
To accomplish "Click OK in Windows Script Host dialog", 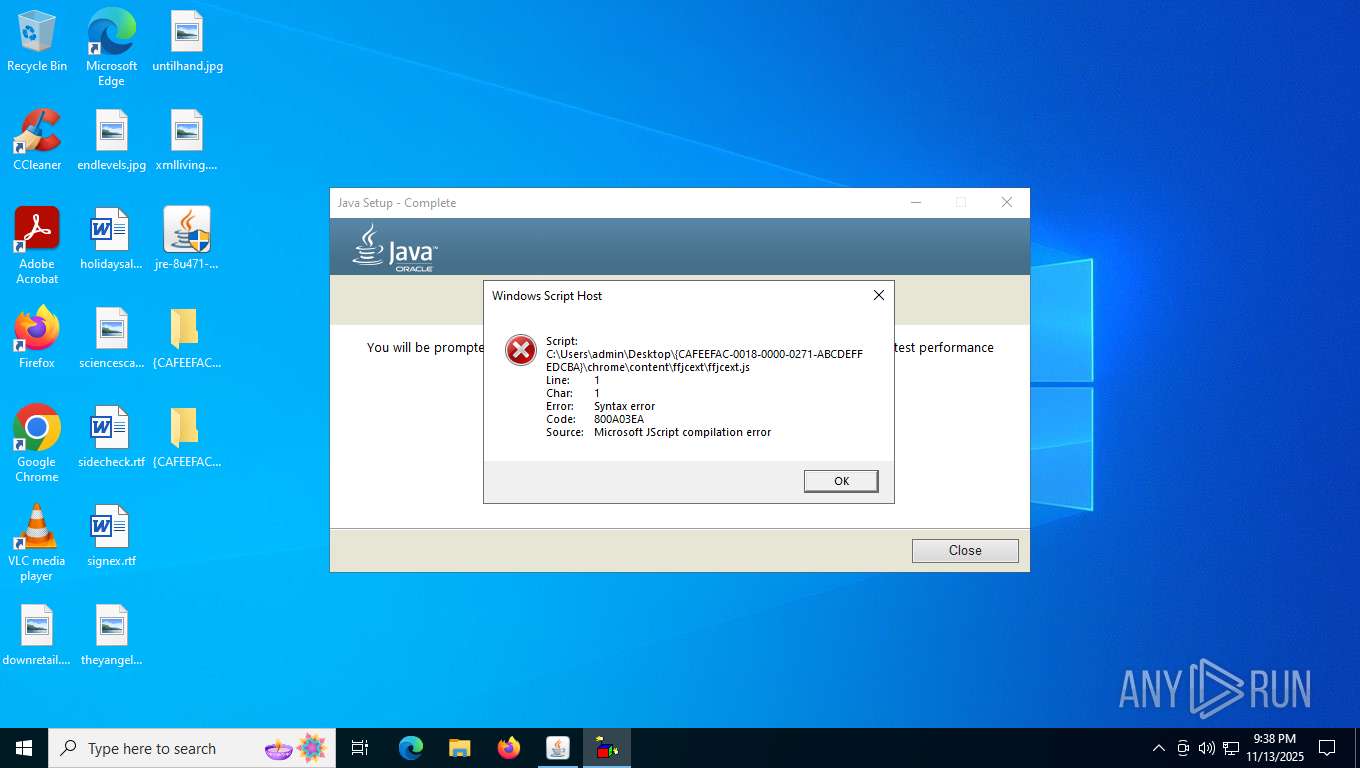I will click(x=841, y=481).
